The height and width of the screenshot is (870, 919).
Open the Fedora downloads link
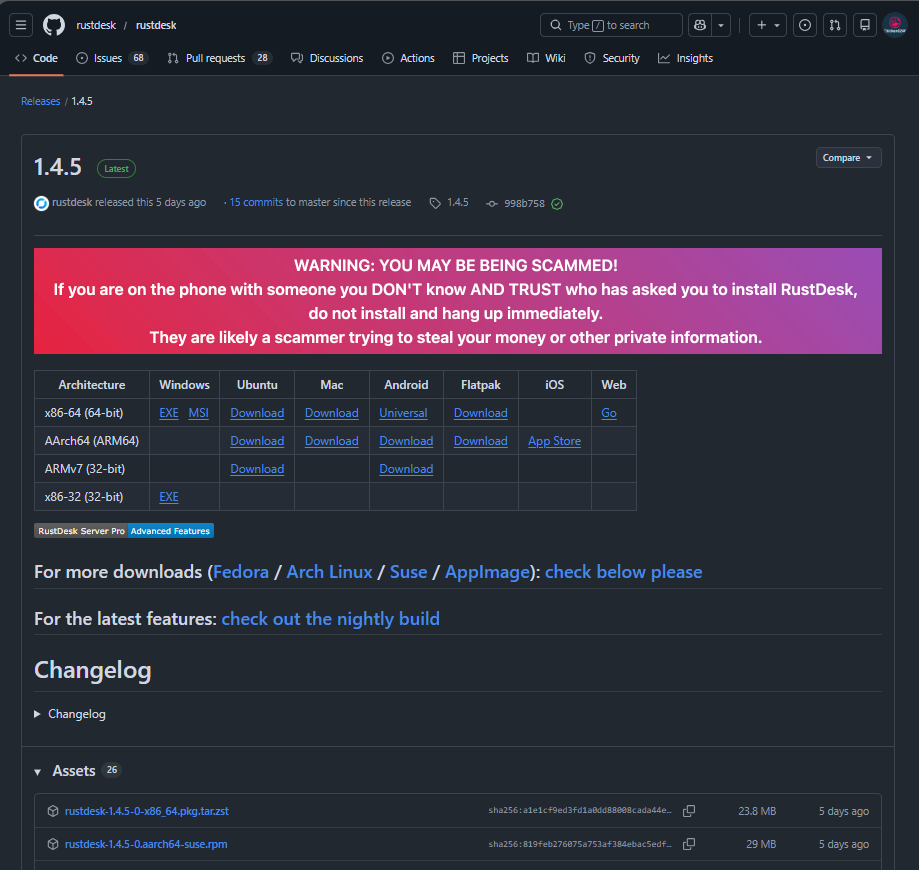241,572
